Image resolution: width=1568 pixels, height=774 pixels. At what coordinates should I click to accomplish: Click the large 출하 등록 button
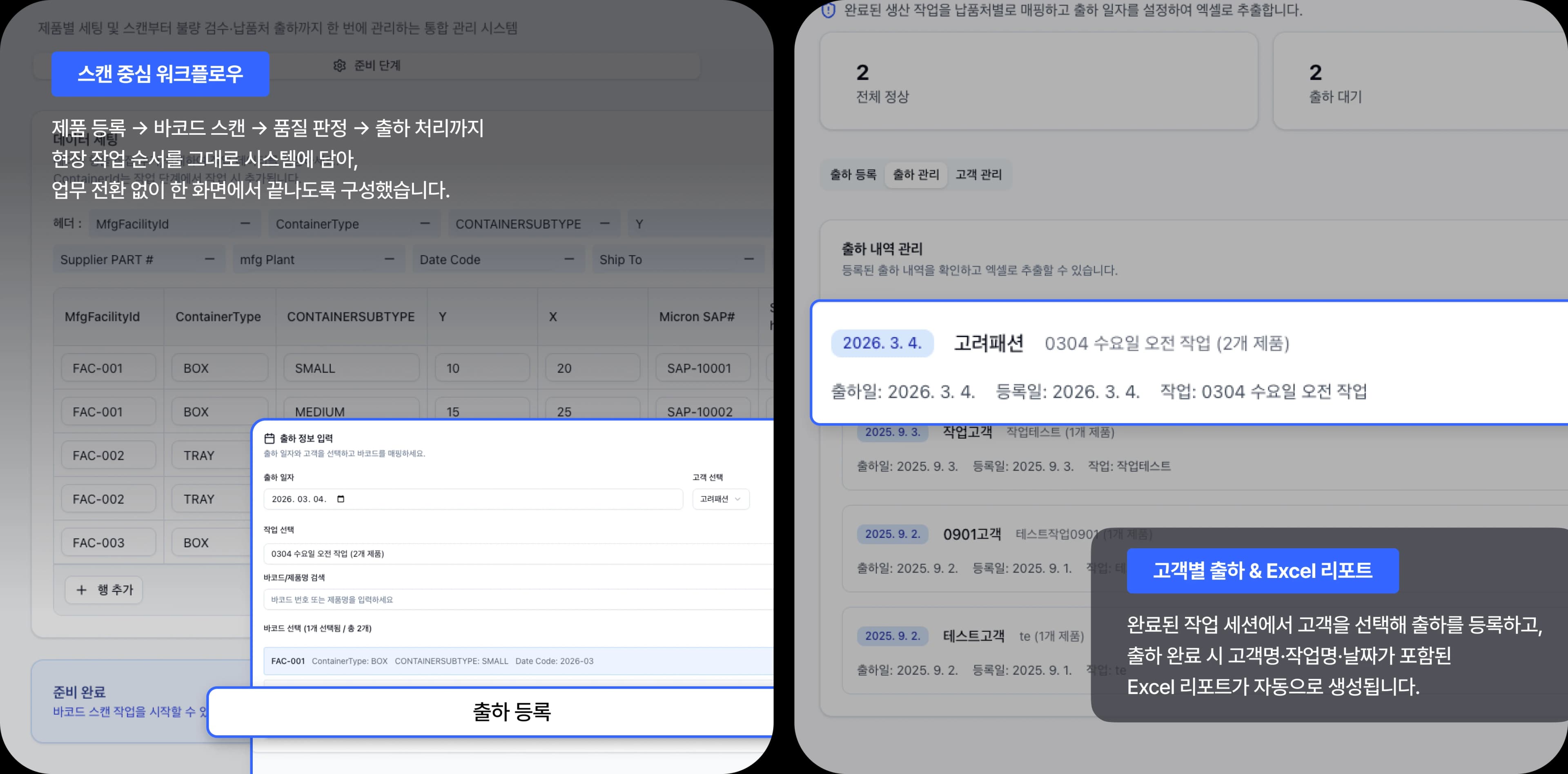490,712
